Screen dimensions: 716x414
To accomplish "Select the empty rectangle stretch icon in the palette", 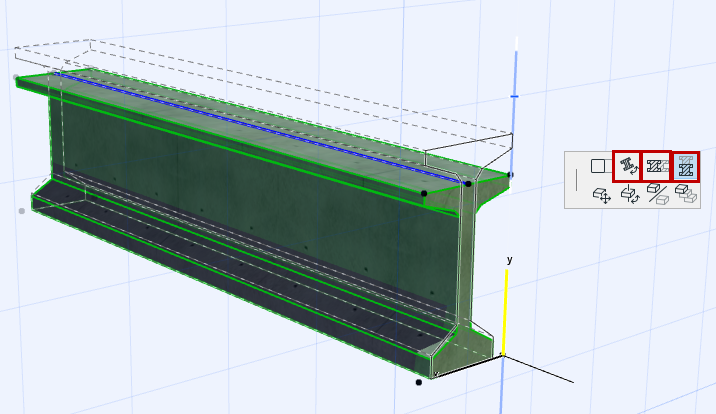I will click(598, 166).
